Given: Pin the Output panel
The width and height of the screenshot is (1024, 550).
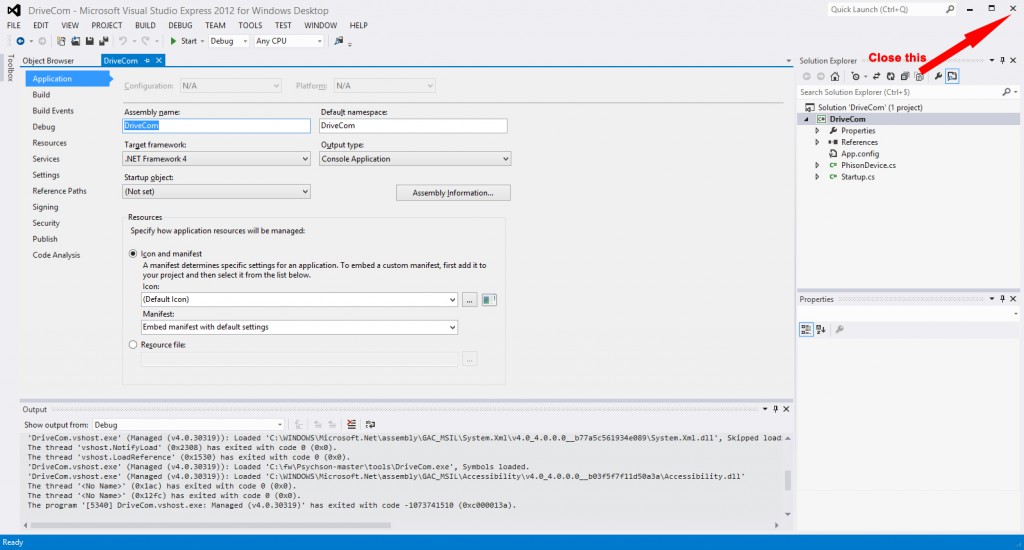Looking at the screenshot, I should pos(776,409).
